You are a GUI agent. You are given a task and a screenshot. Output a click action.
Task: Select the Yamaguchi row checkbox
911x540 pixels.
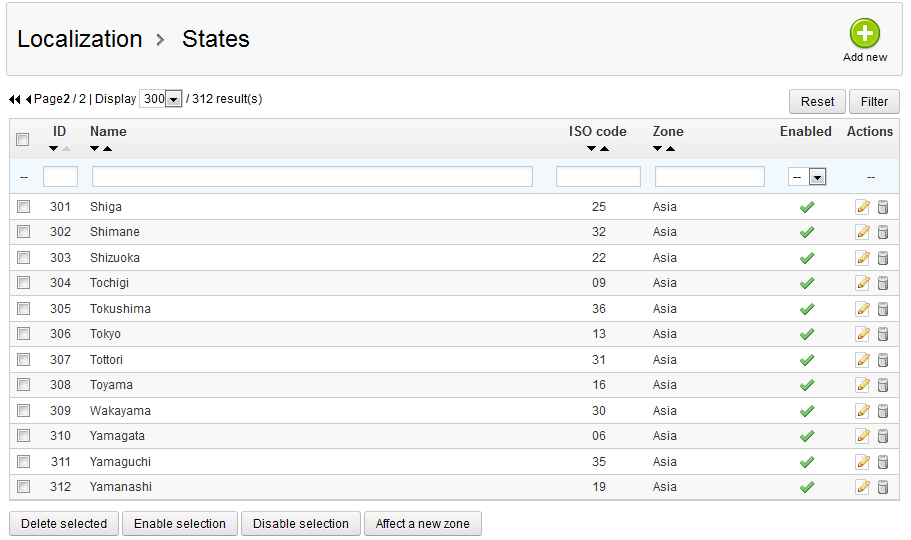(x=23, y=462)
